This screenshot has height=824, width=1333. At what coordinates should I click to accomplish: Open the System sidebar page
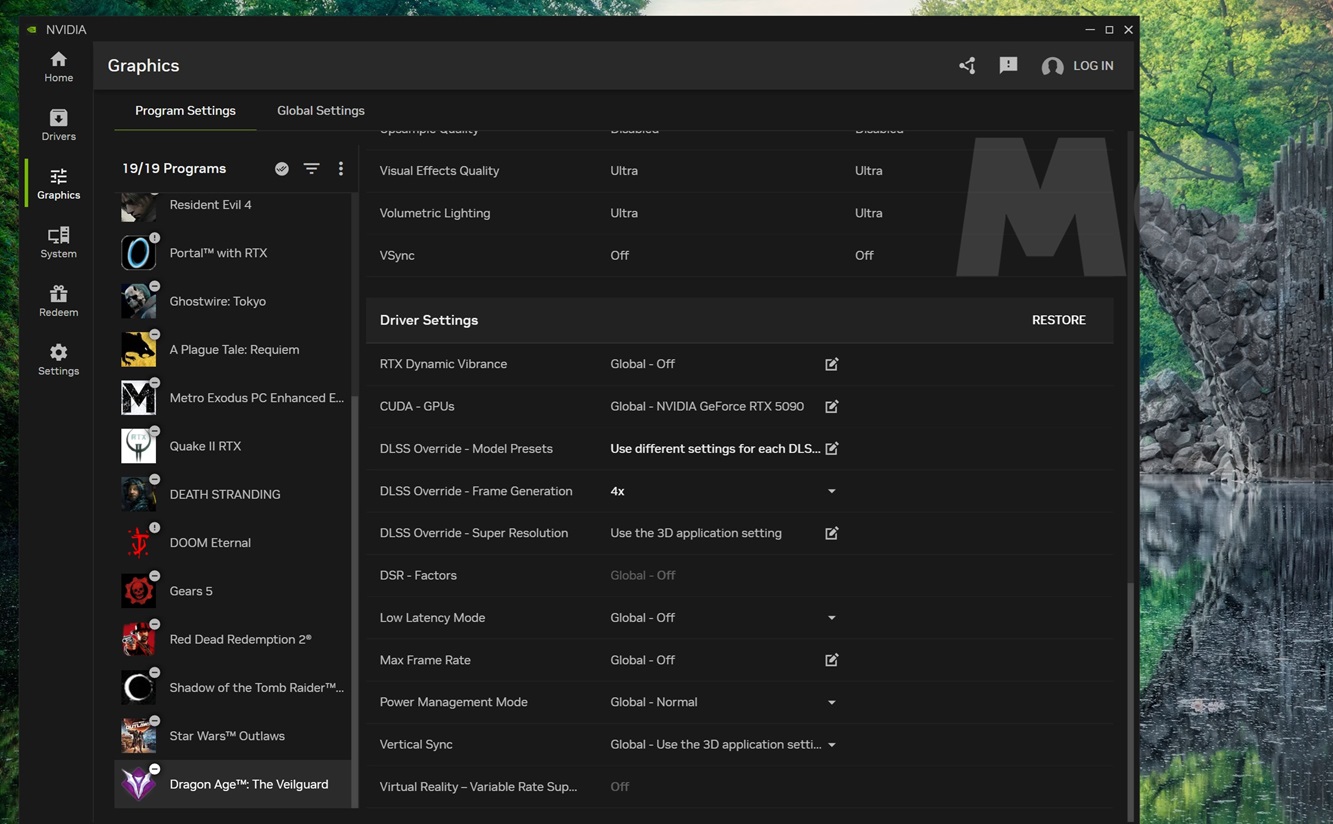[x=58, y=242]
